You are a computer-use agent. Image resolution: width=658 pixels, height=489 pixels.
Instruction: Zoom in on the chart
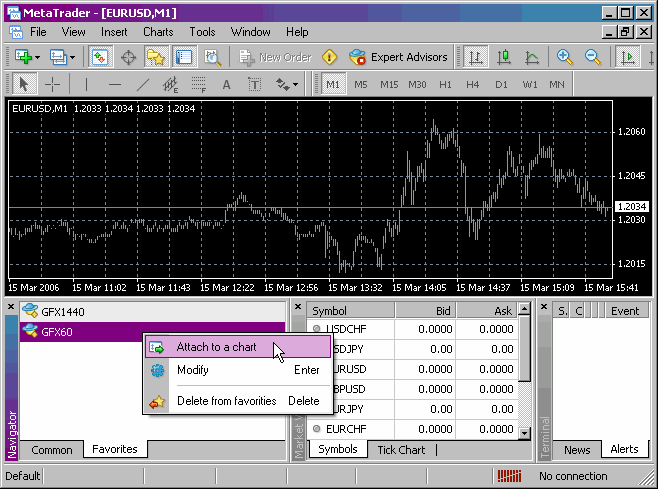[x=565, y=57]
